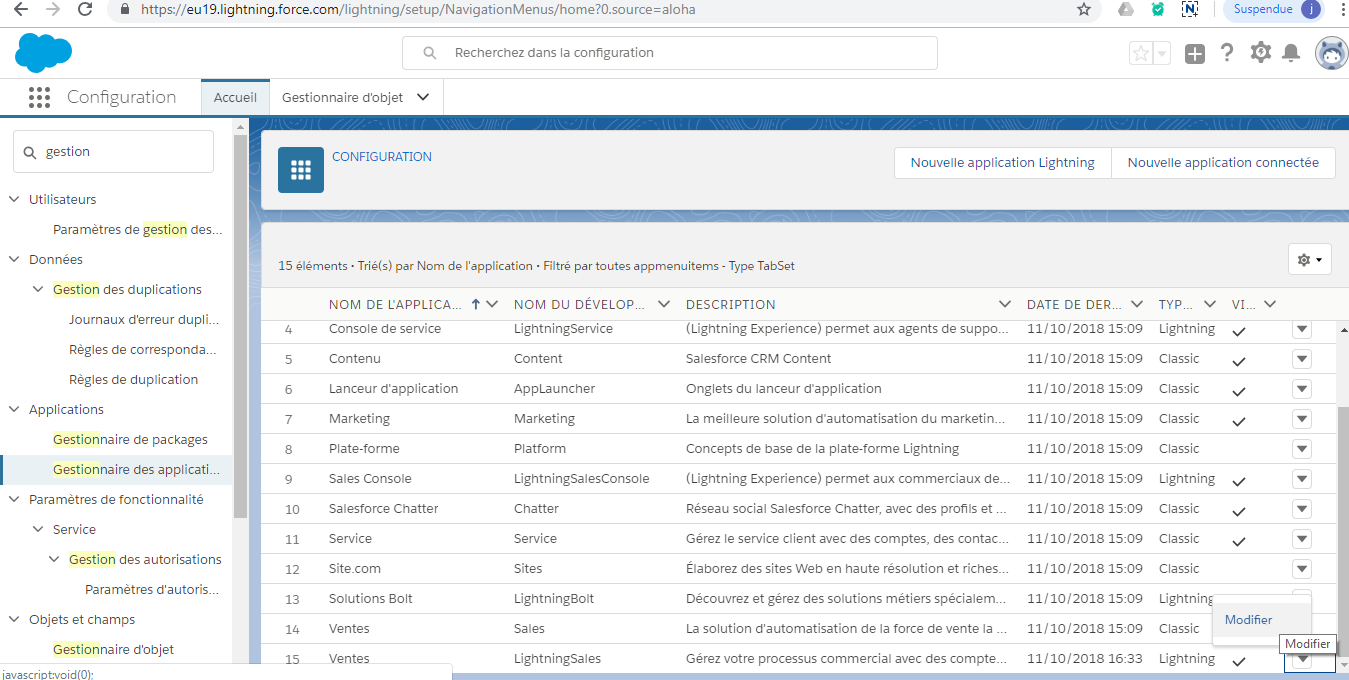
Task: Open the green shield browser extension
Action: 1158,9
